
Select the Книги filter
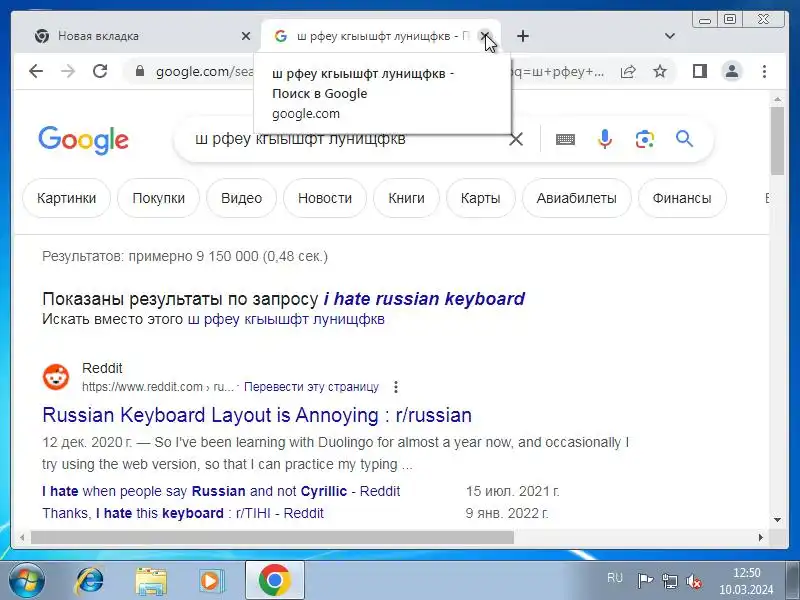tap(406, 198)
